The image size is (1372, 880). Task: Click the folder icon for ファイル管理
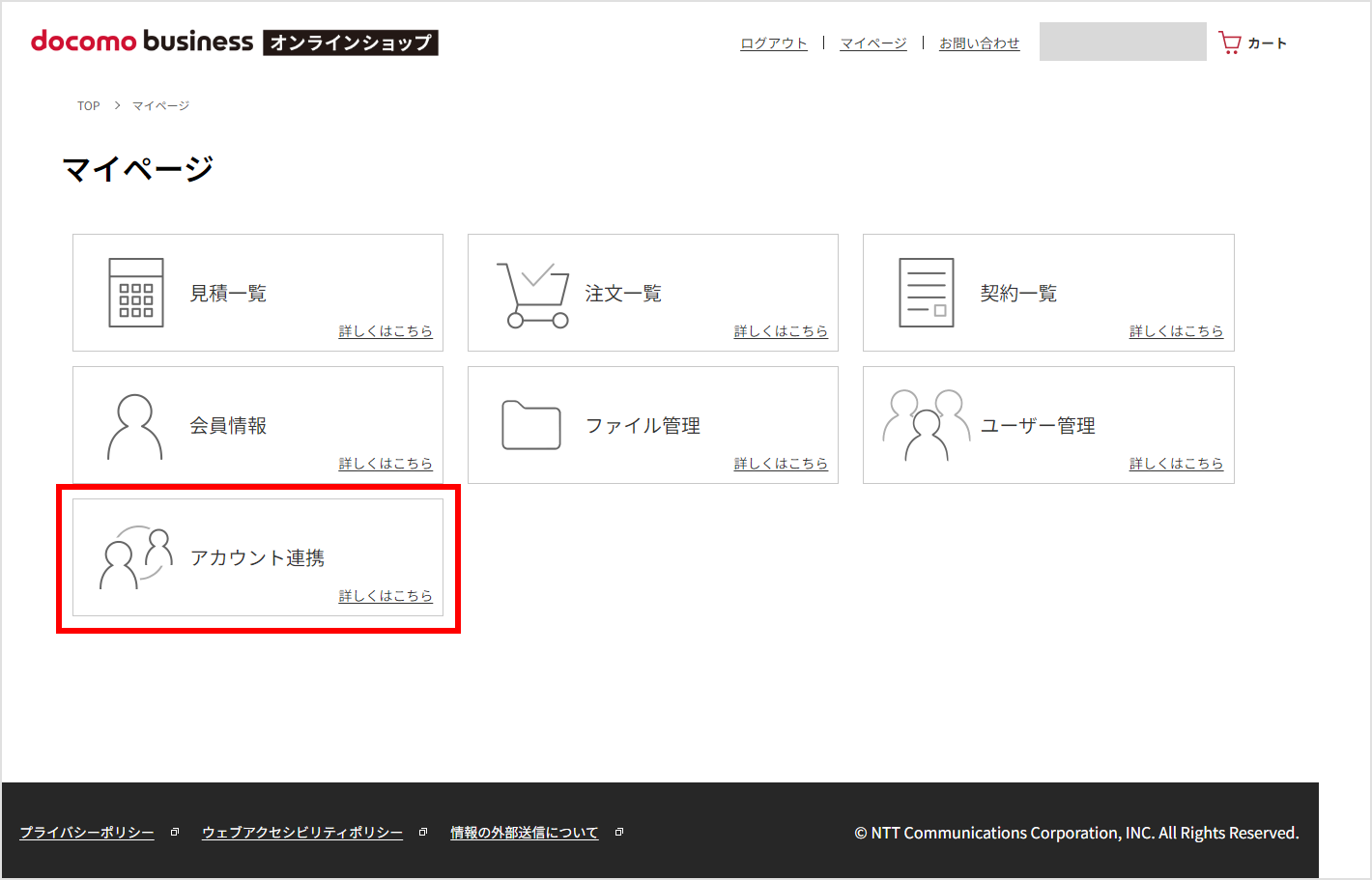point(531,425)
